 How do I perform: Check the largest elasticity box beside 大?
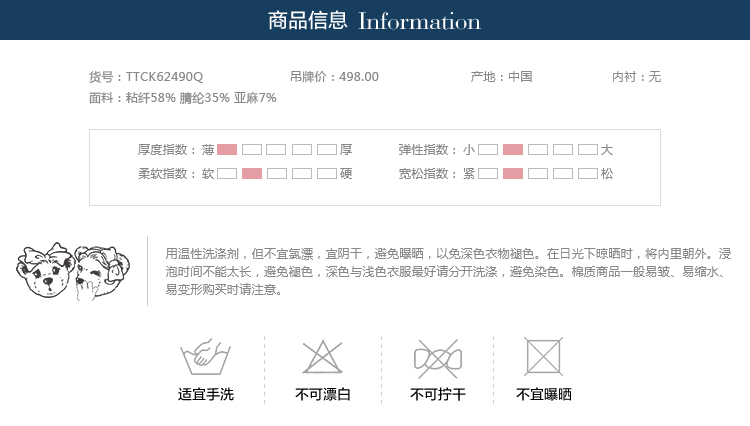588,150
